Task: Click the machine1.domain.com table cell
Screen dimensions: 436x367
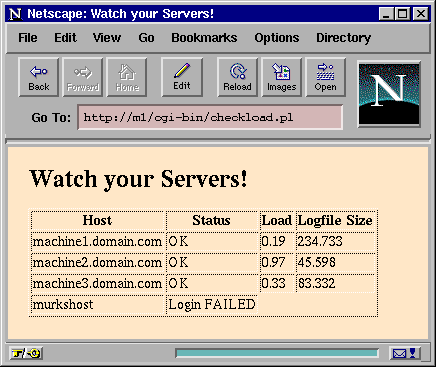Action: click(x=98, y=241)
